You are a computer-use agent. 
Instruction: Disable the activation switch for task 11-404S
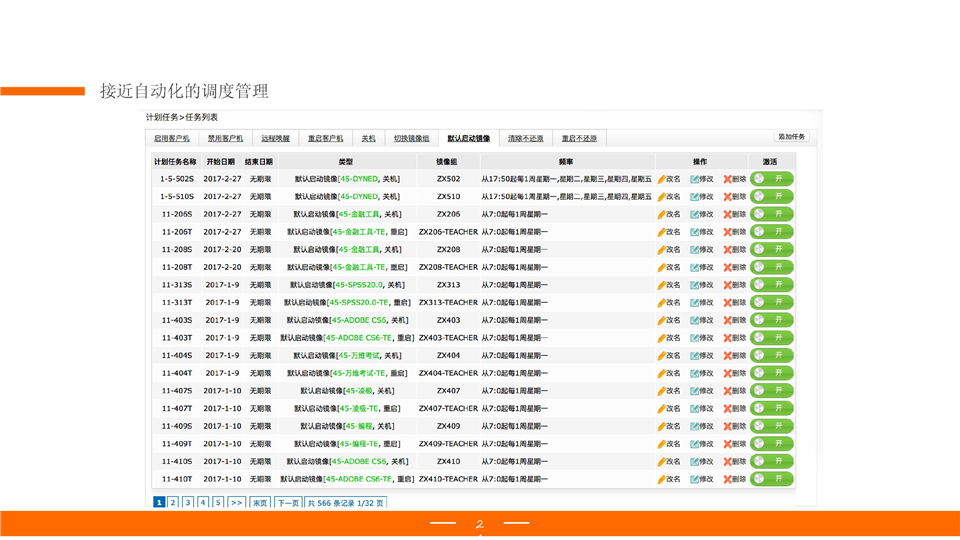coord(771,356)
